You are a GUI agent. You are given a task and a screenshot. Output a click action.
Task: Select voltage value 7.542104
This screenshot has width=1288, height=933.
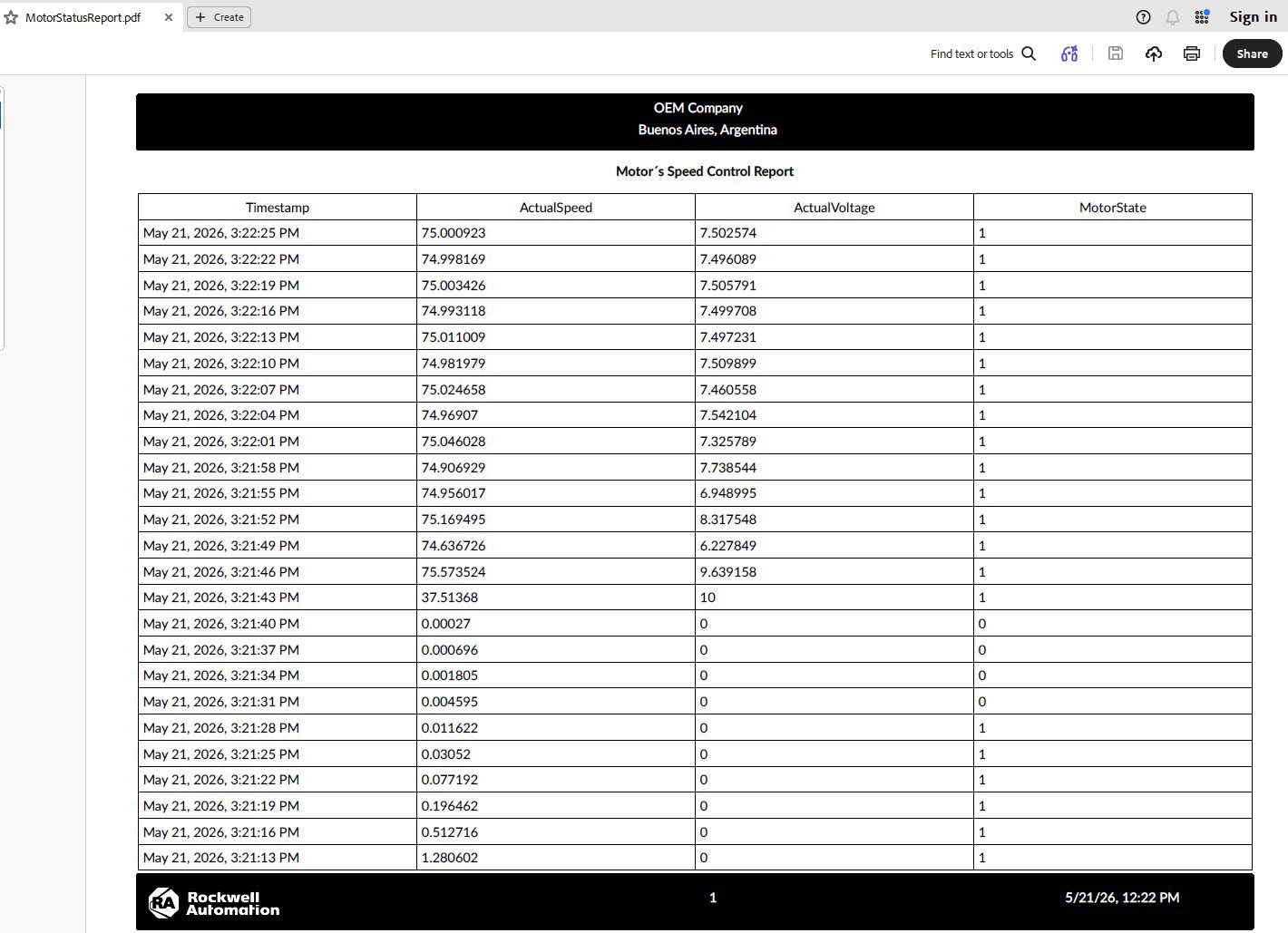tap(728, 415)
